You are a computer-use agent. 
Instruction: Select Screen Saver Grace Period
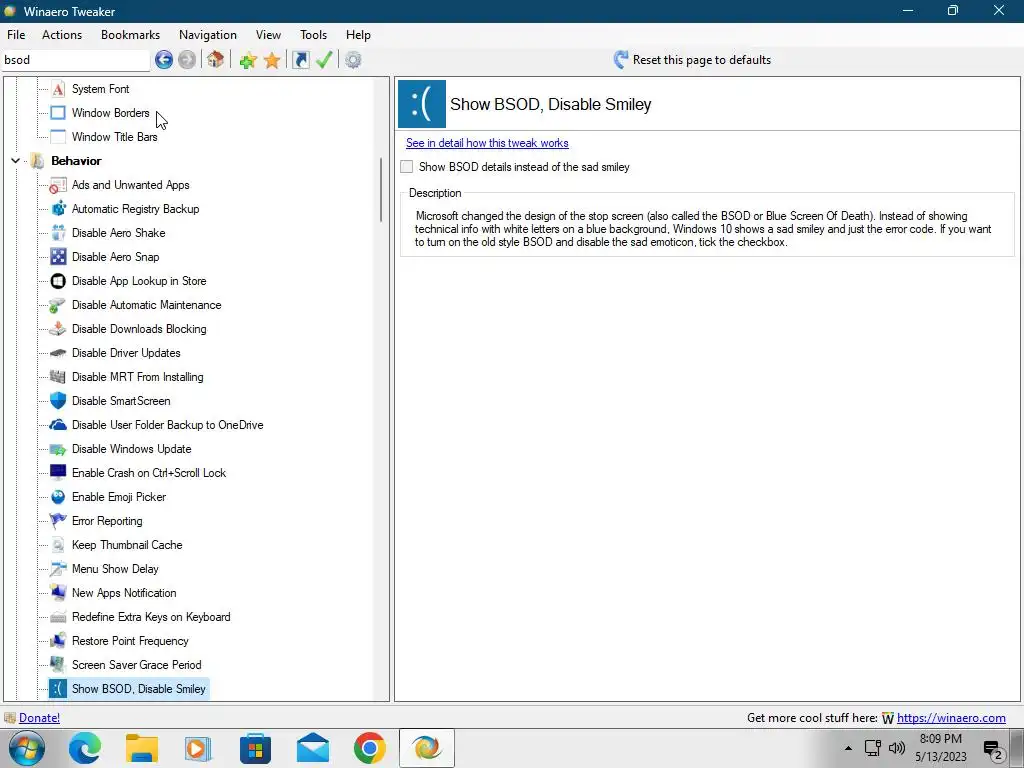point(136,665)
